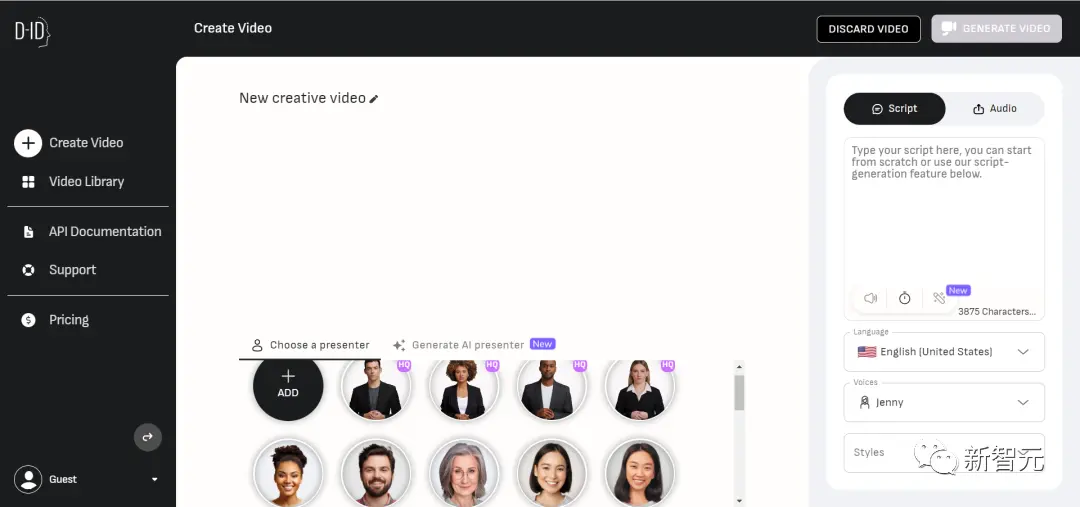Viewport: 1080px width, 507px height.
Task: Switch to Generate AI presenter tab
Action: click(474, 344)
